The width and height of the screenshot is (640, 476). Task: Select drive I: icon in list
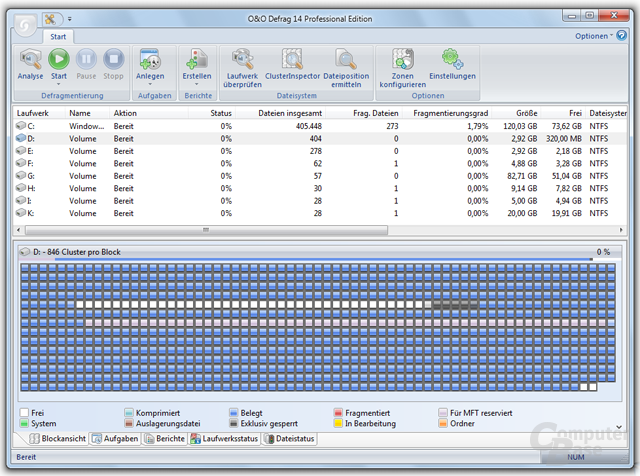click(21, 200)
